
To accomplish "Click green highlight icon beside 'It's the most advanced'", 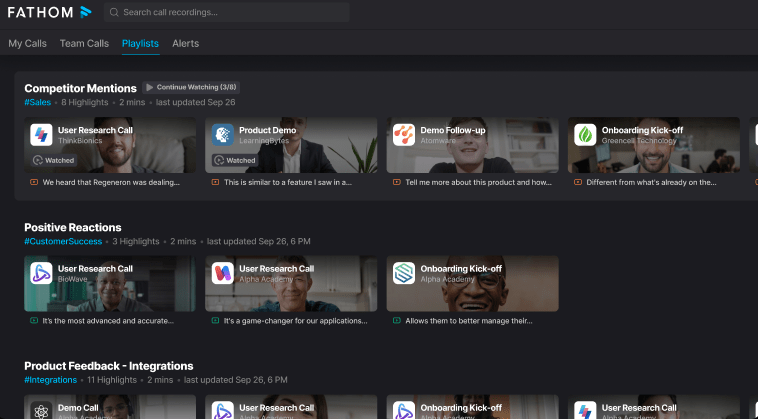I will pos(34,320).
